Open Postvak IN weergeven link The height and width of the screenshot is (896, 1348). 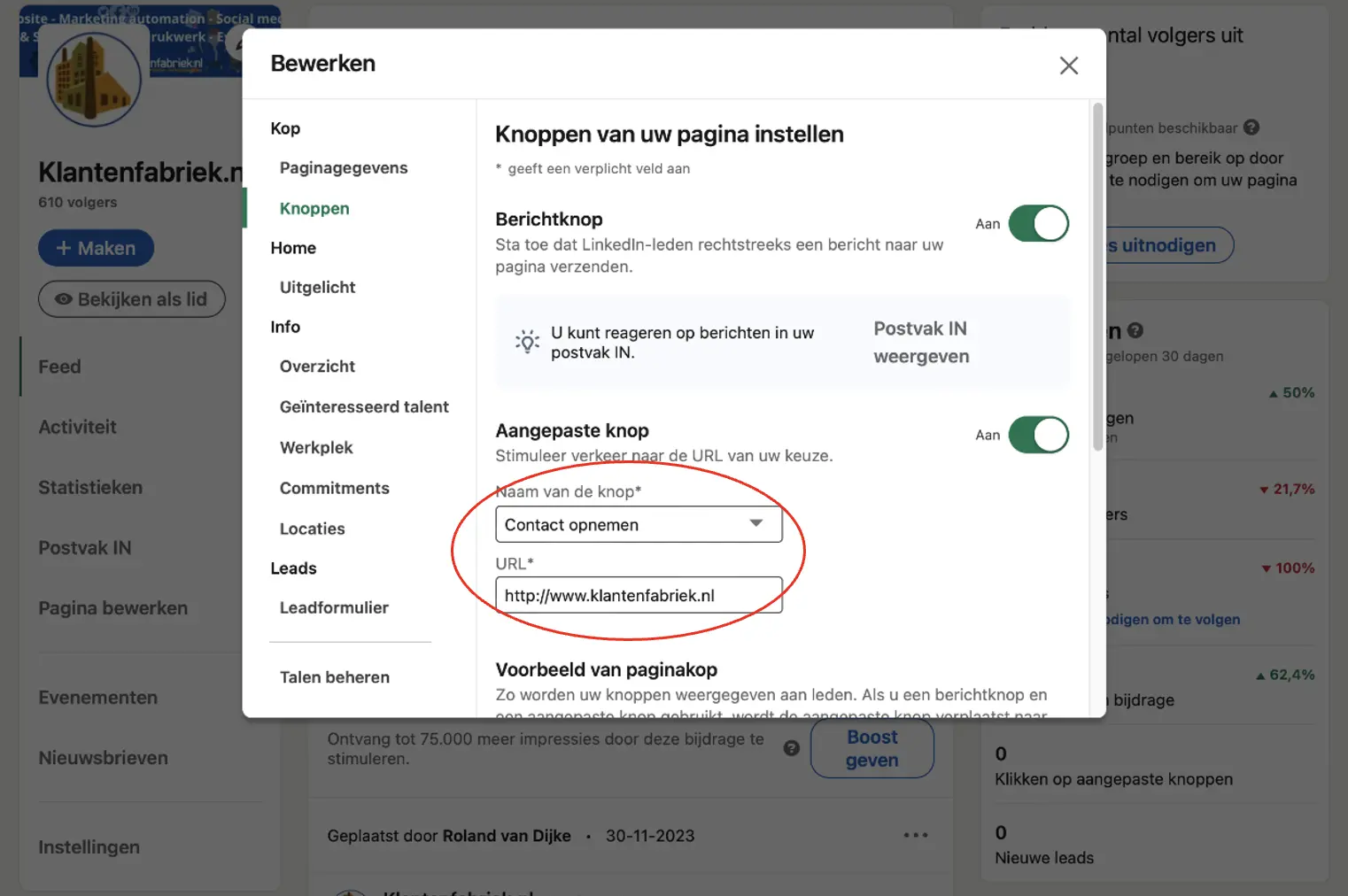point(921,342)
